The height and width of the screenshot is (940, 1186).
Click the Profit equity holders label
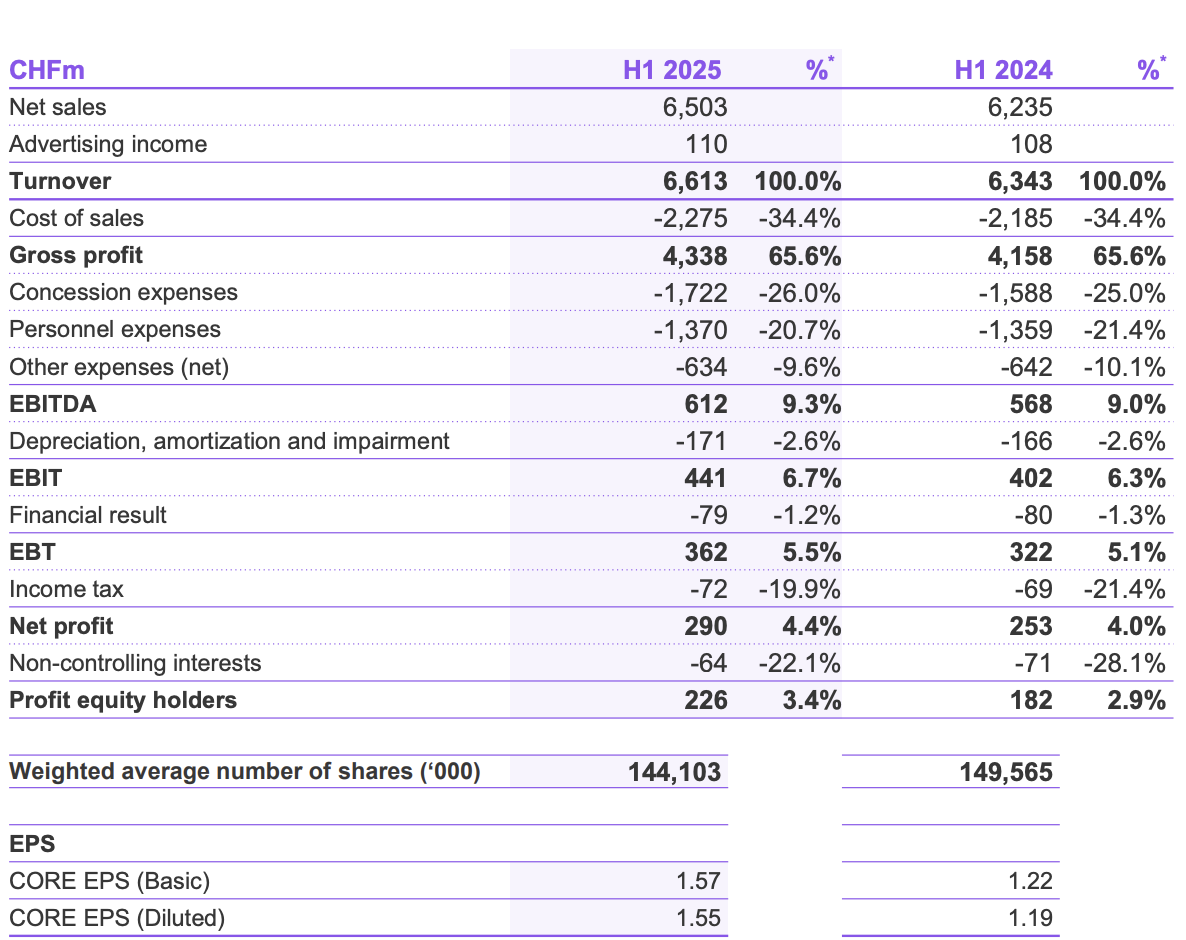(123, 700)
